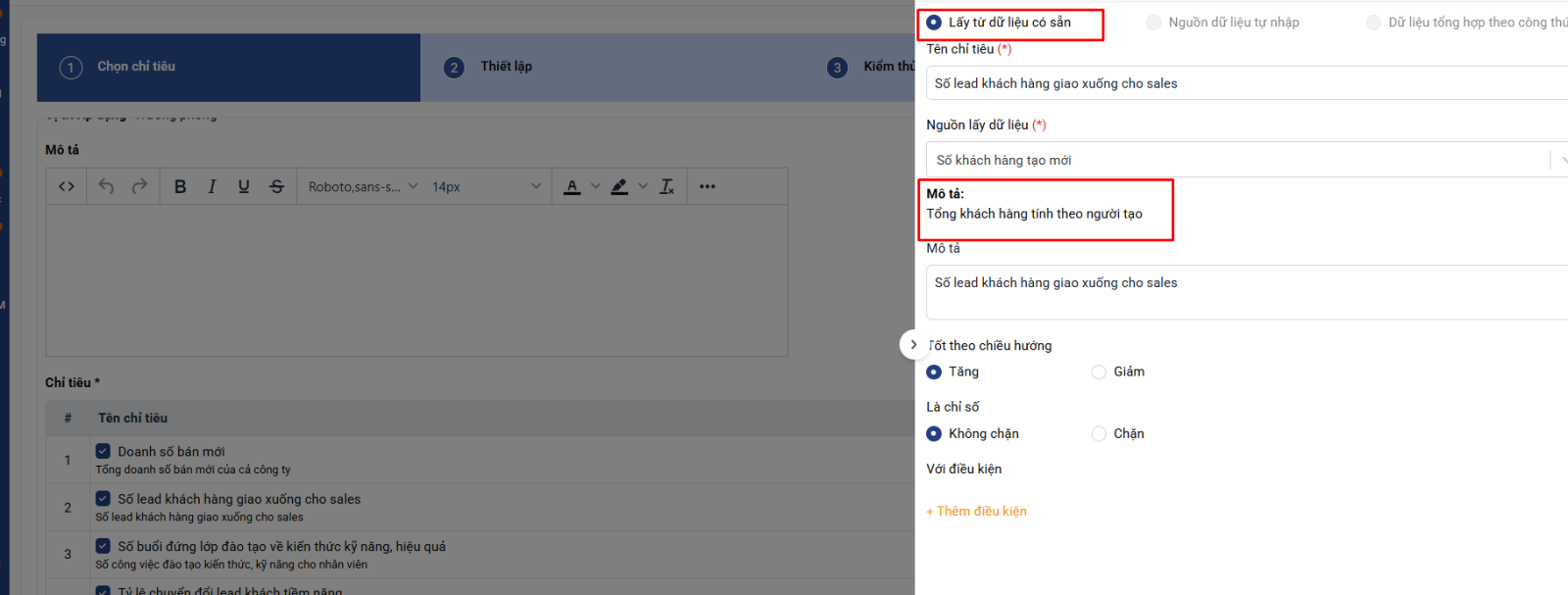Uncheck the 'Doanh số bán mới' checkbox
1568x595 pixels.
pos(103,451)
